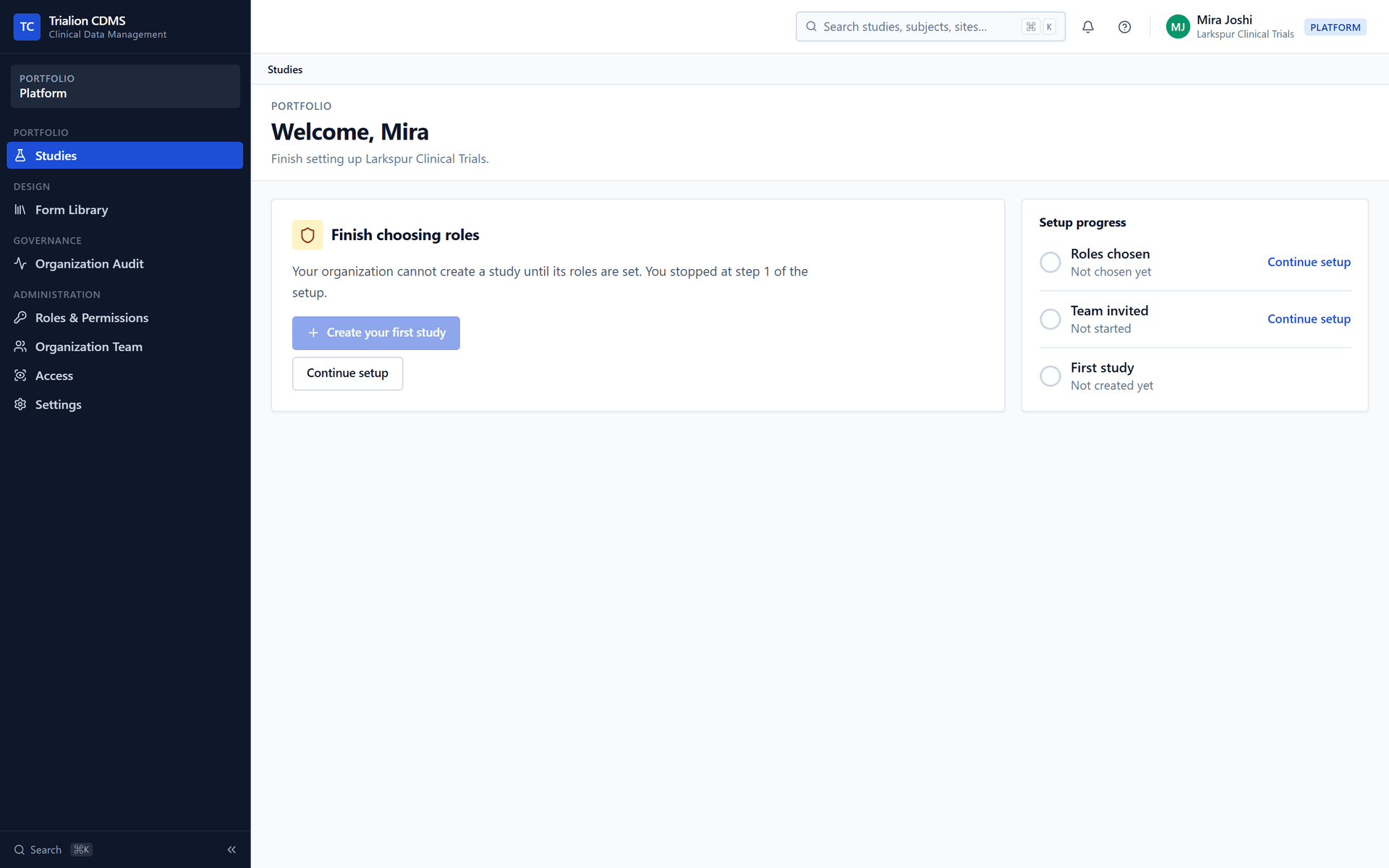
Task: Collapse the sidebar with the double chevron
Action: (231, 850)
